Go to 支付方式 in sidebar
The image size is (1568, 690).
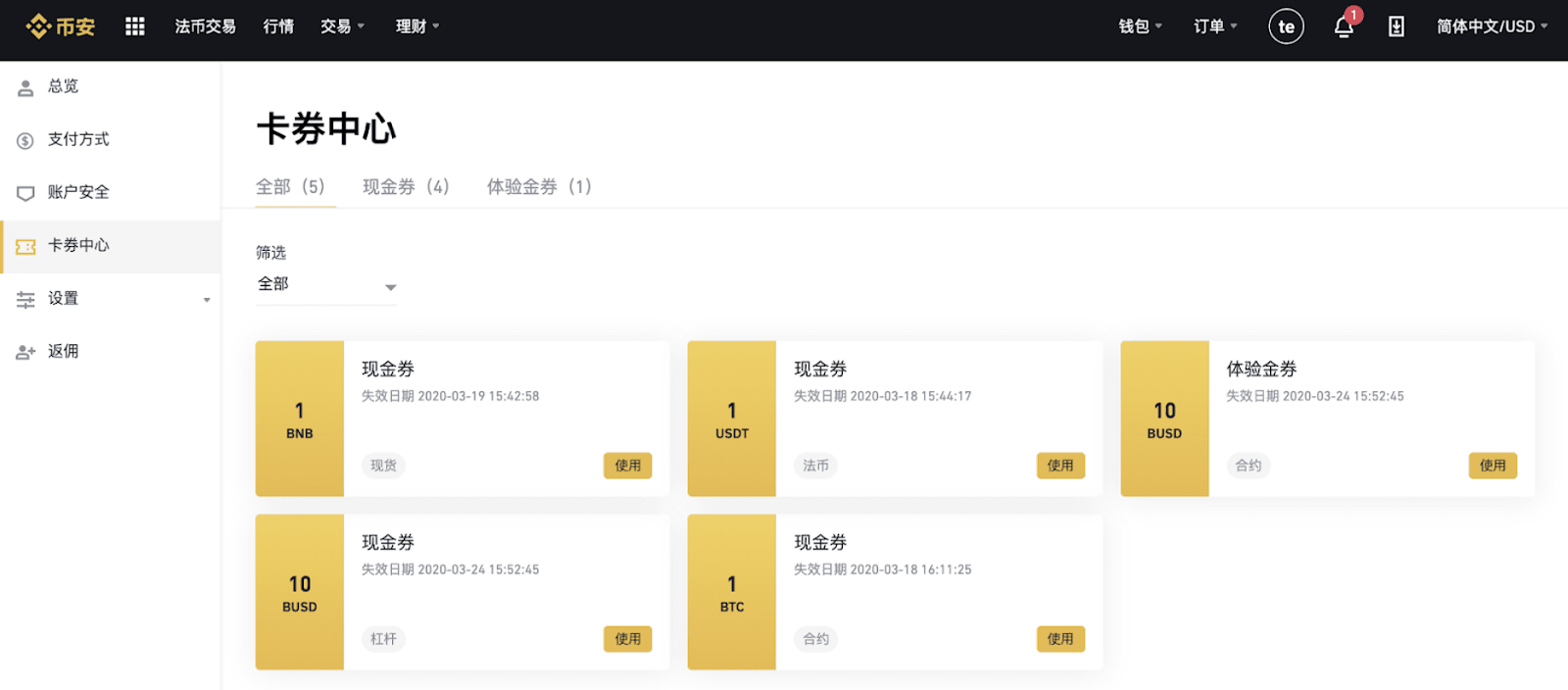click(78, 139)
